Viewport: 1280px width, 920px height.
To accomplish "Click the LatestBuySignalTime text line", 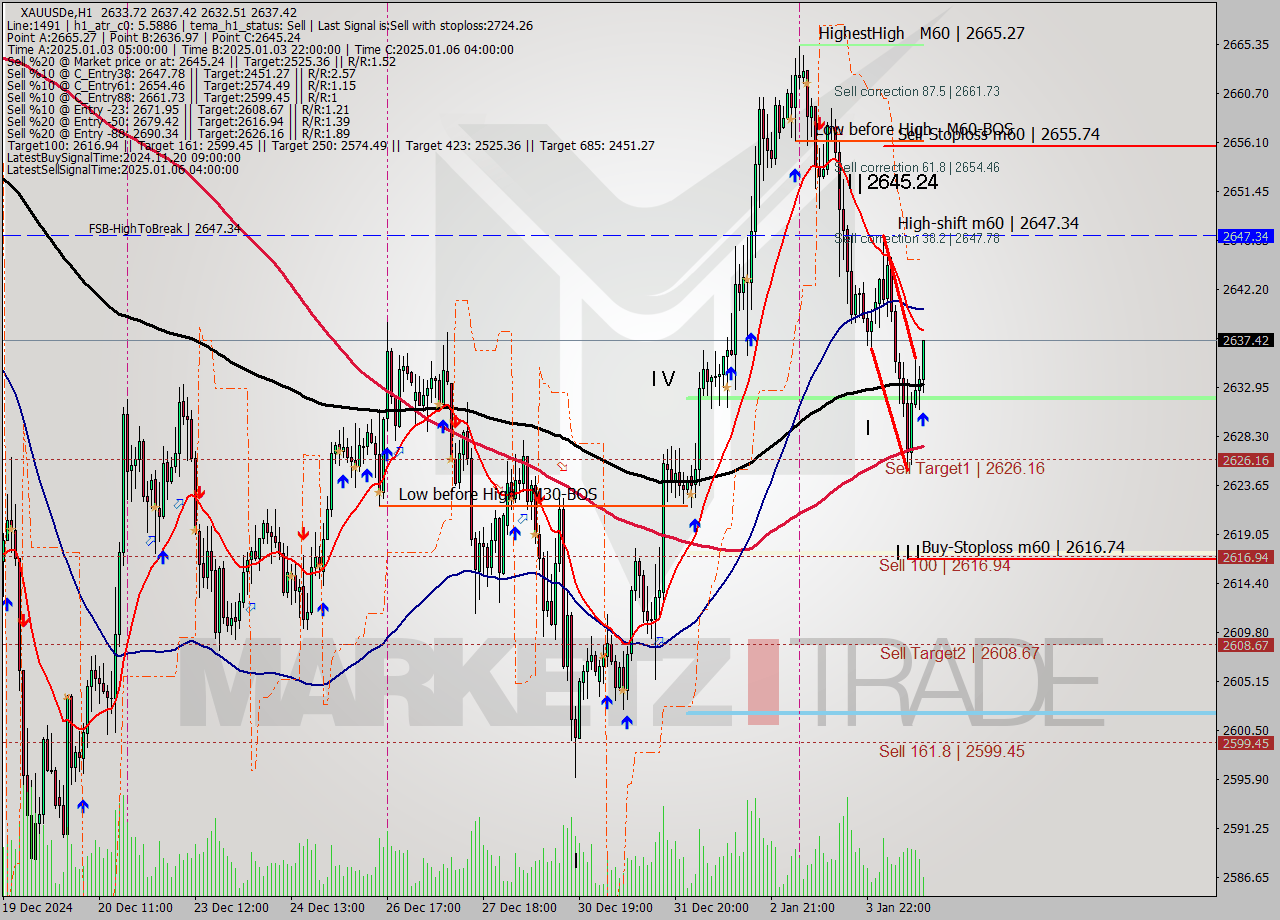I will tap(123, 157).
